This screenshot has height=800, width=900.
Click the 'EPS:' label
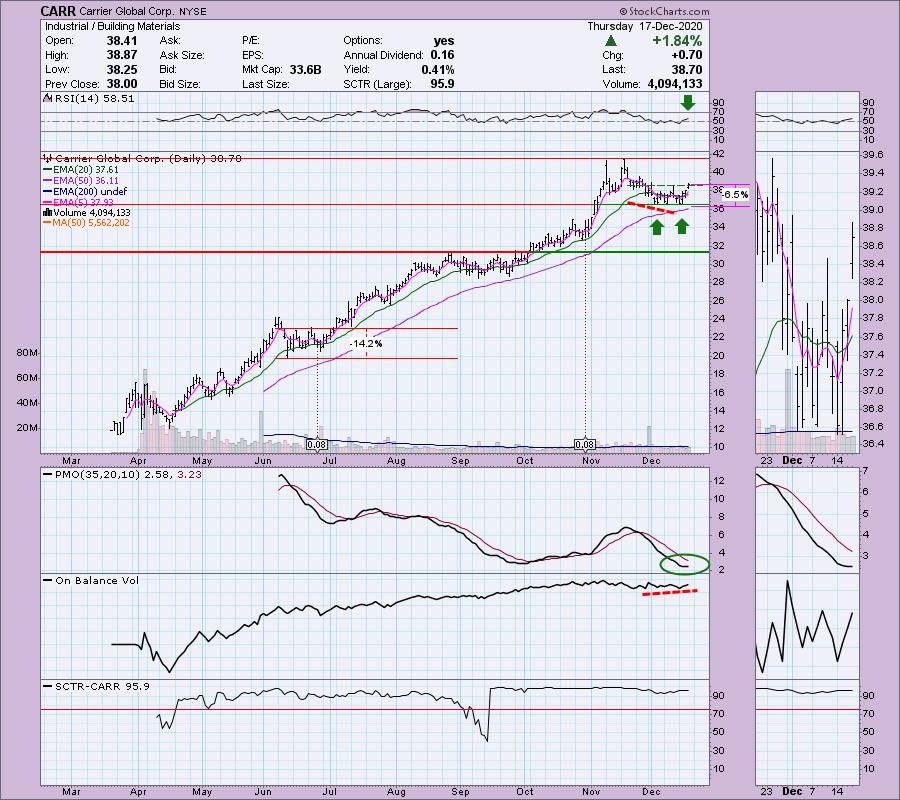253,55
